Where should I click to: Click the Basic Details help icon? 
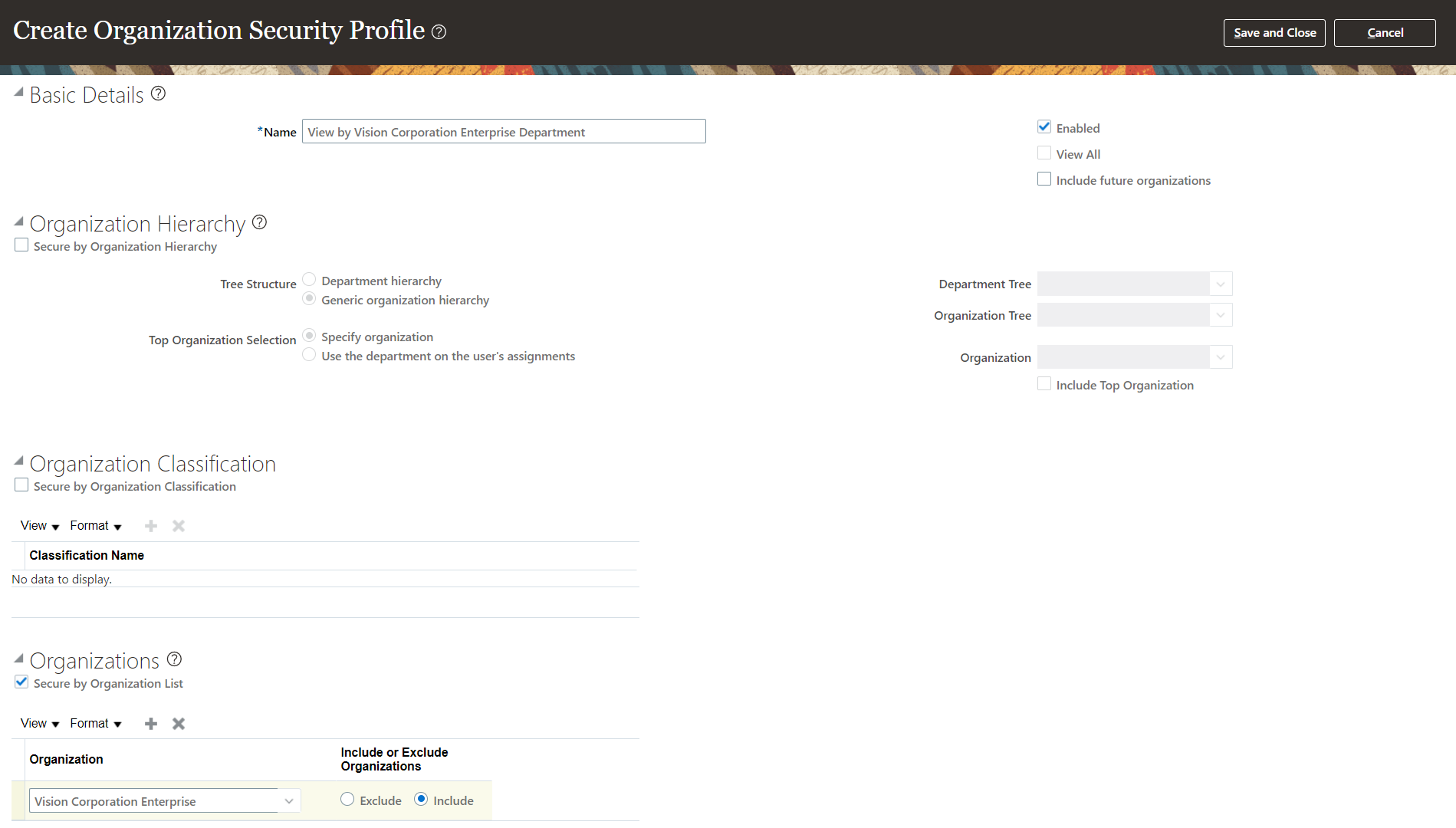point(159,93)
